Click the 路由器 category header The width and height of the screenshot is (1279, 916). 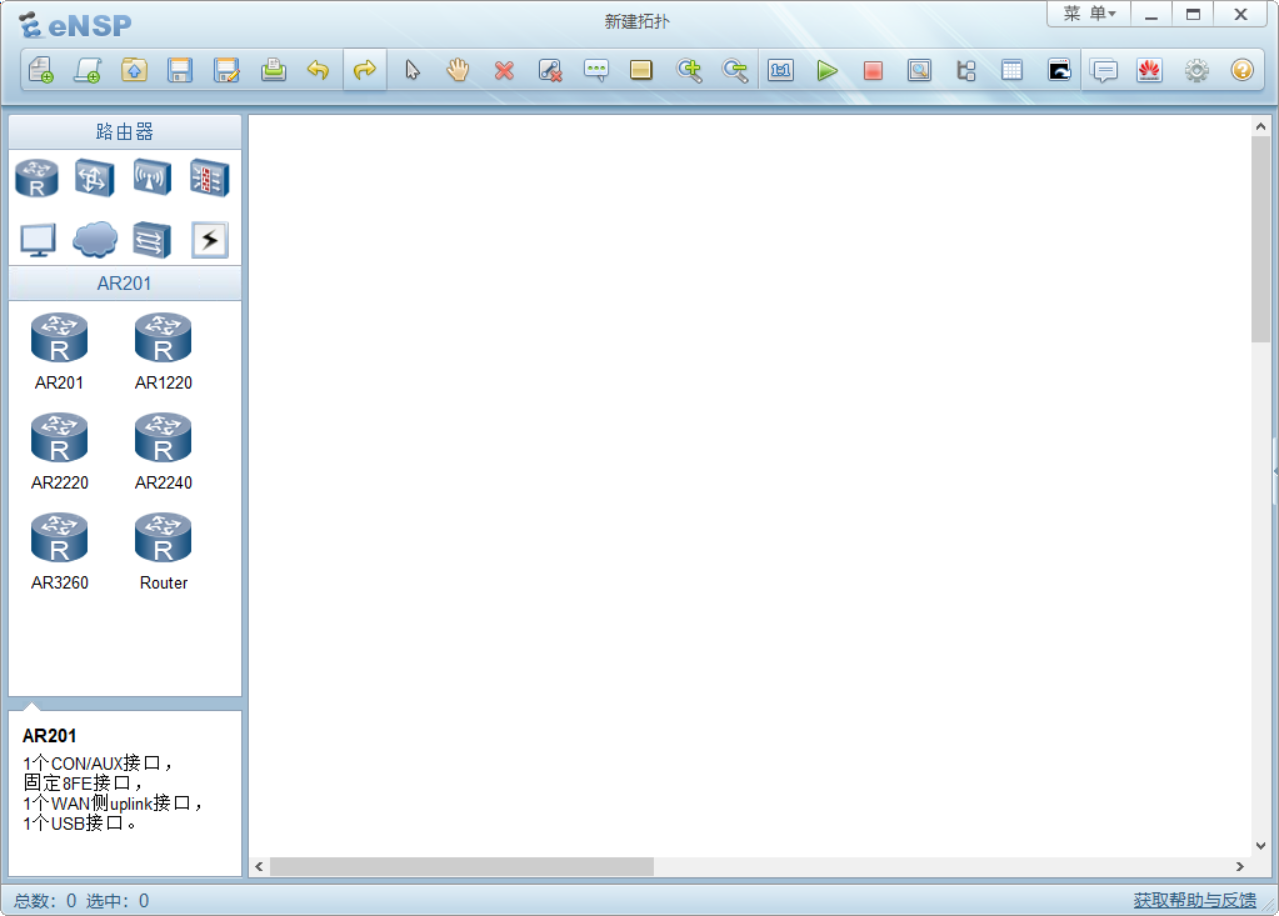tap(125, 132)
